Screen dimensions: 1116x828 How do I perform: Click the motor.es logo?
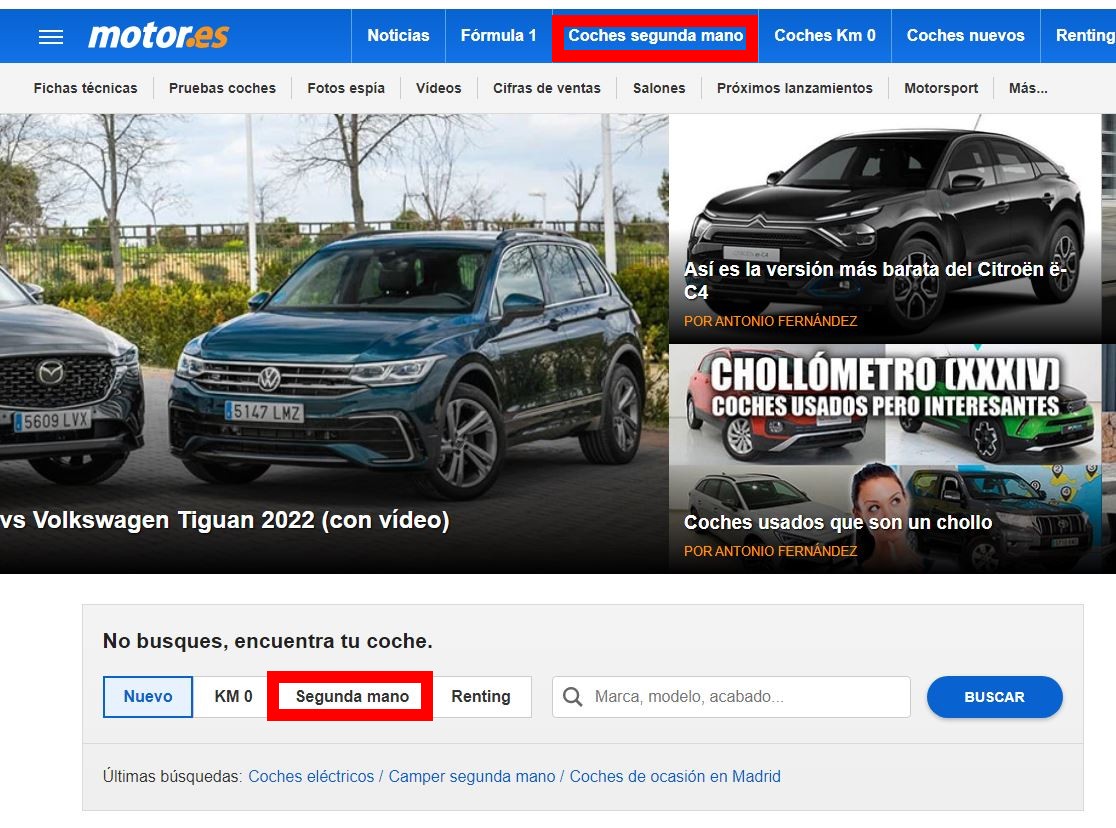(158, 36)
